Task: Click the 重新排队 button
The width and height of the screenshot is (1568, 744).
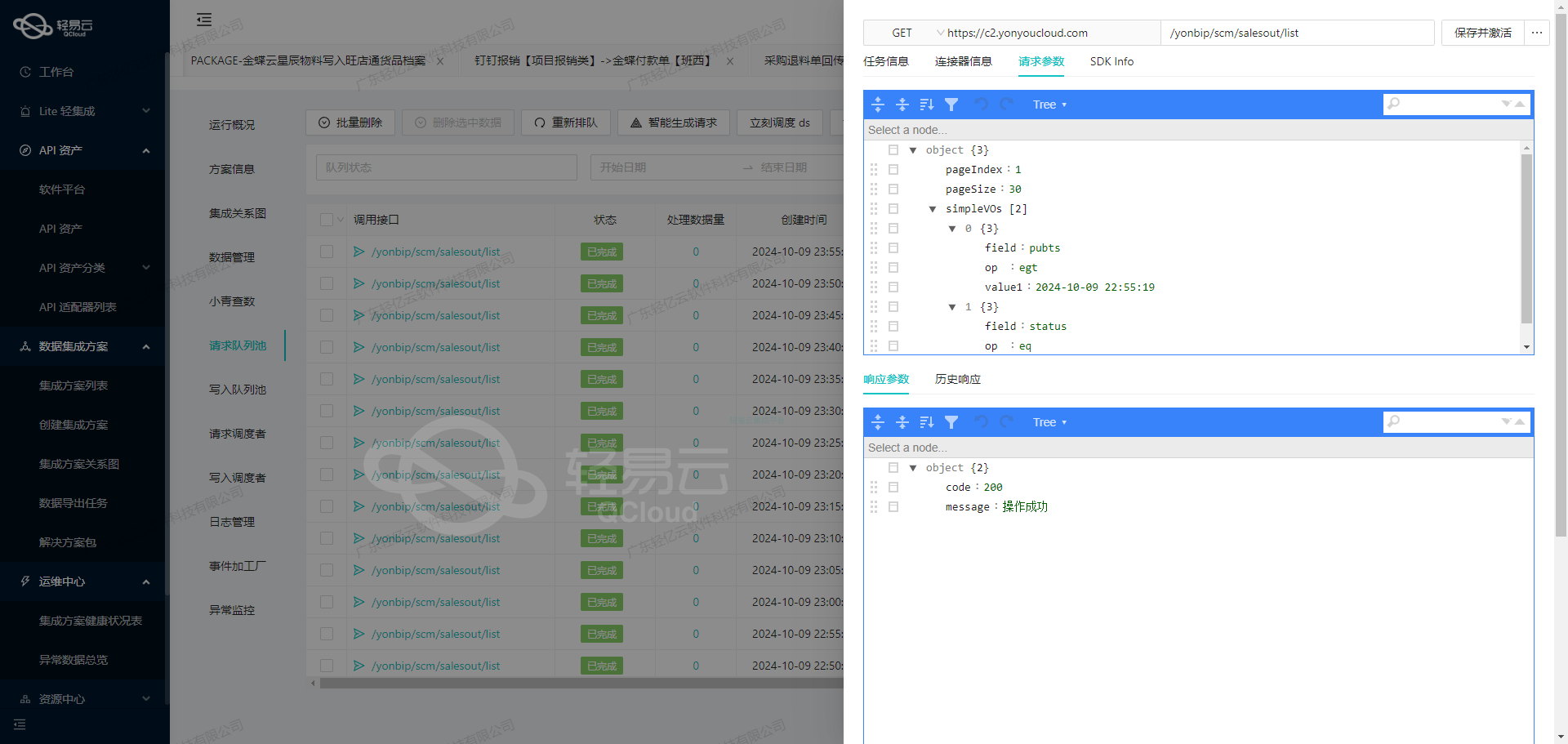Action: pos(566,123)
